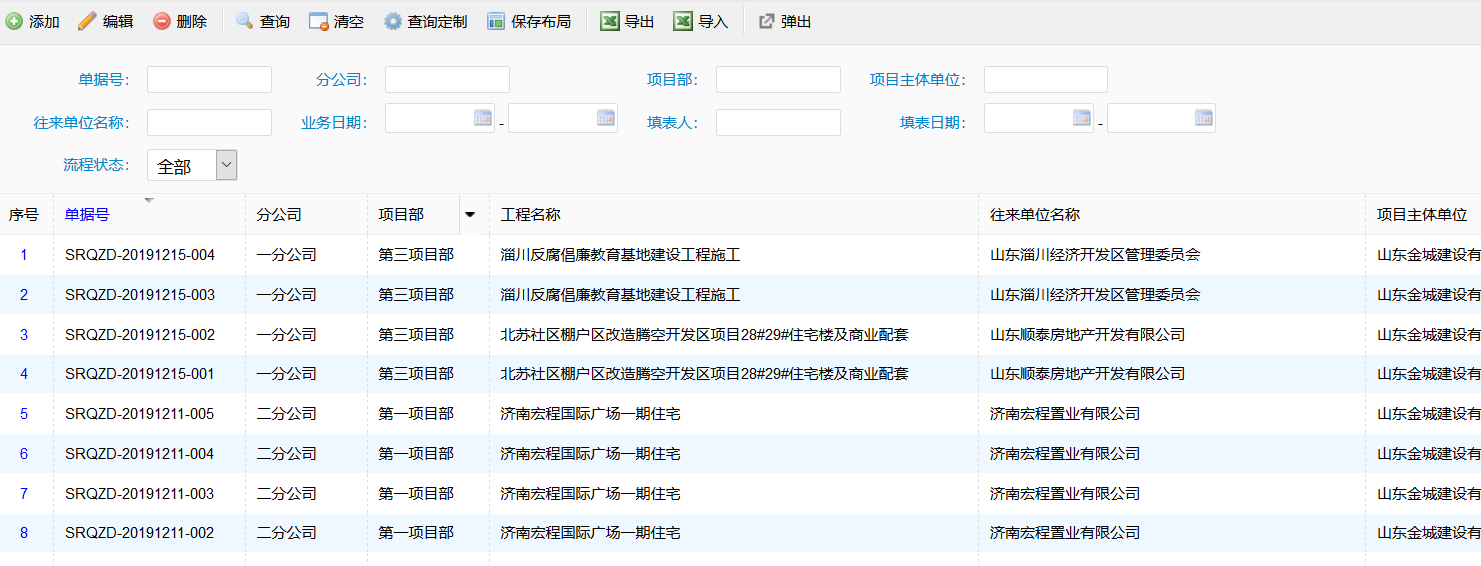
Task: Focus the 分公司 input field
Action: (447, 79)
